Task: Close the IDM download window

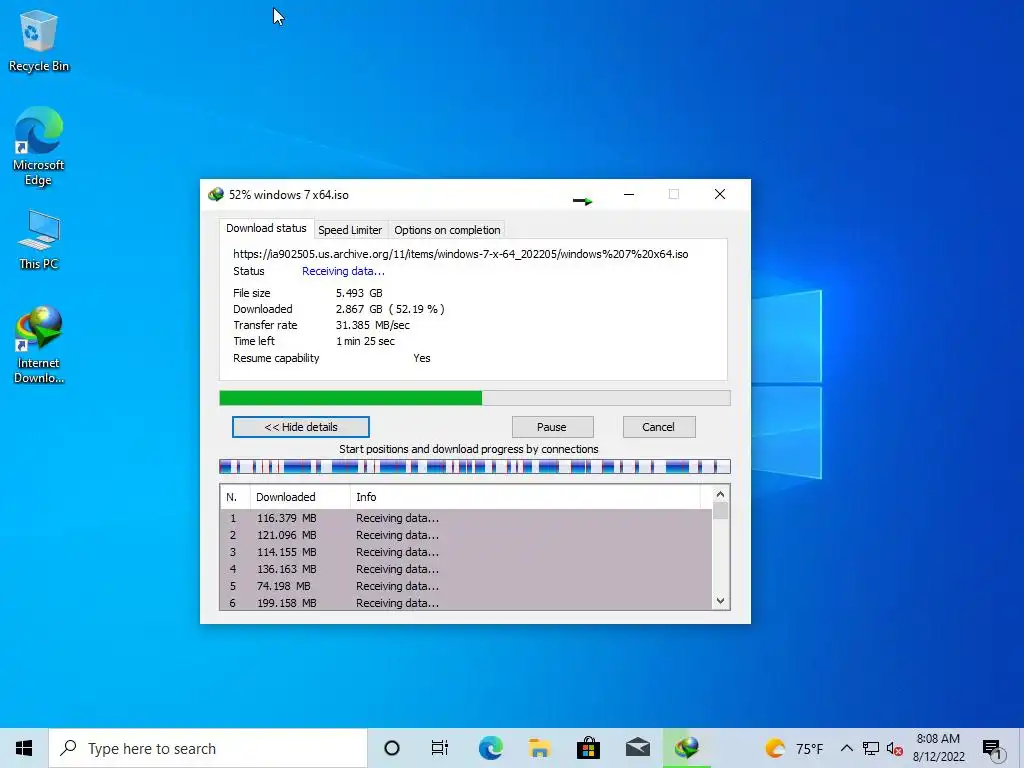Action: 720,194
